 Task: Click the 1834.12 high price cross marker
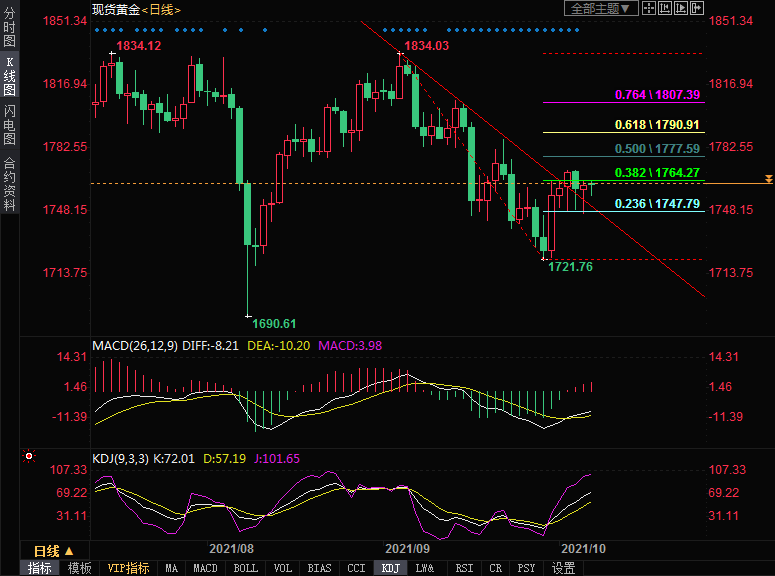pyautogui.click(x=111, y=52)
